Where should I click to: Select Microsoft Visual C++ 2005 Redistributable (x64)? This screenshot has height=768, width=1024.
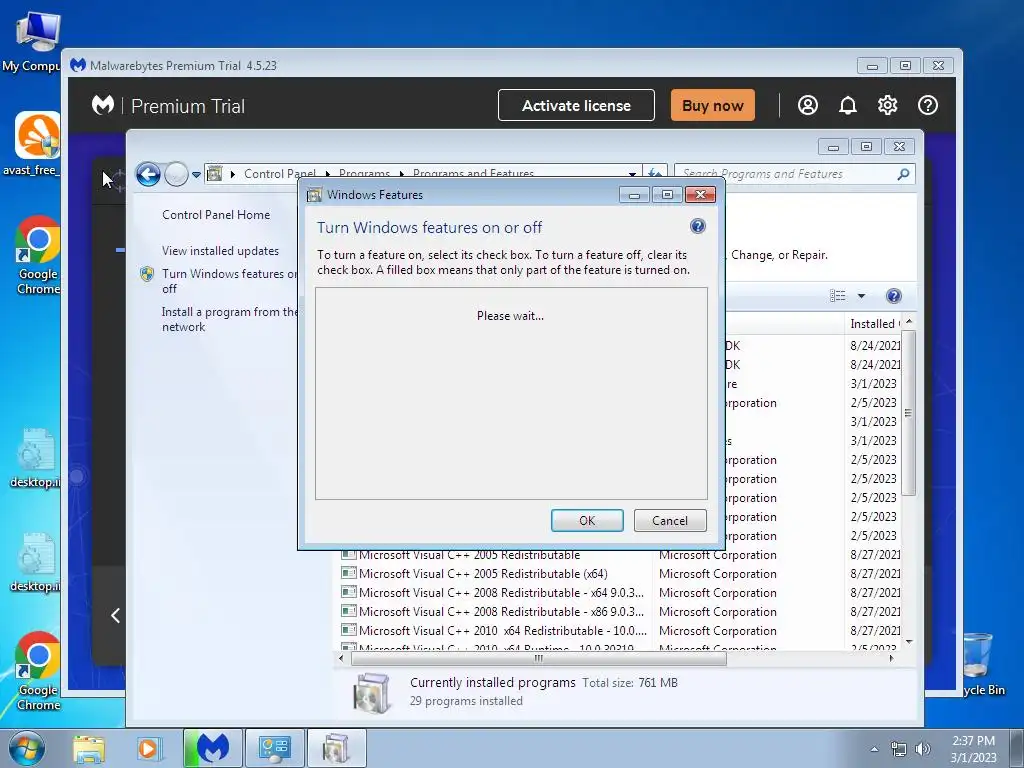[483, 574]
